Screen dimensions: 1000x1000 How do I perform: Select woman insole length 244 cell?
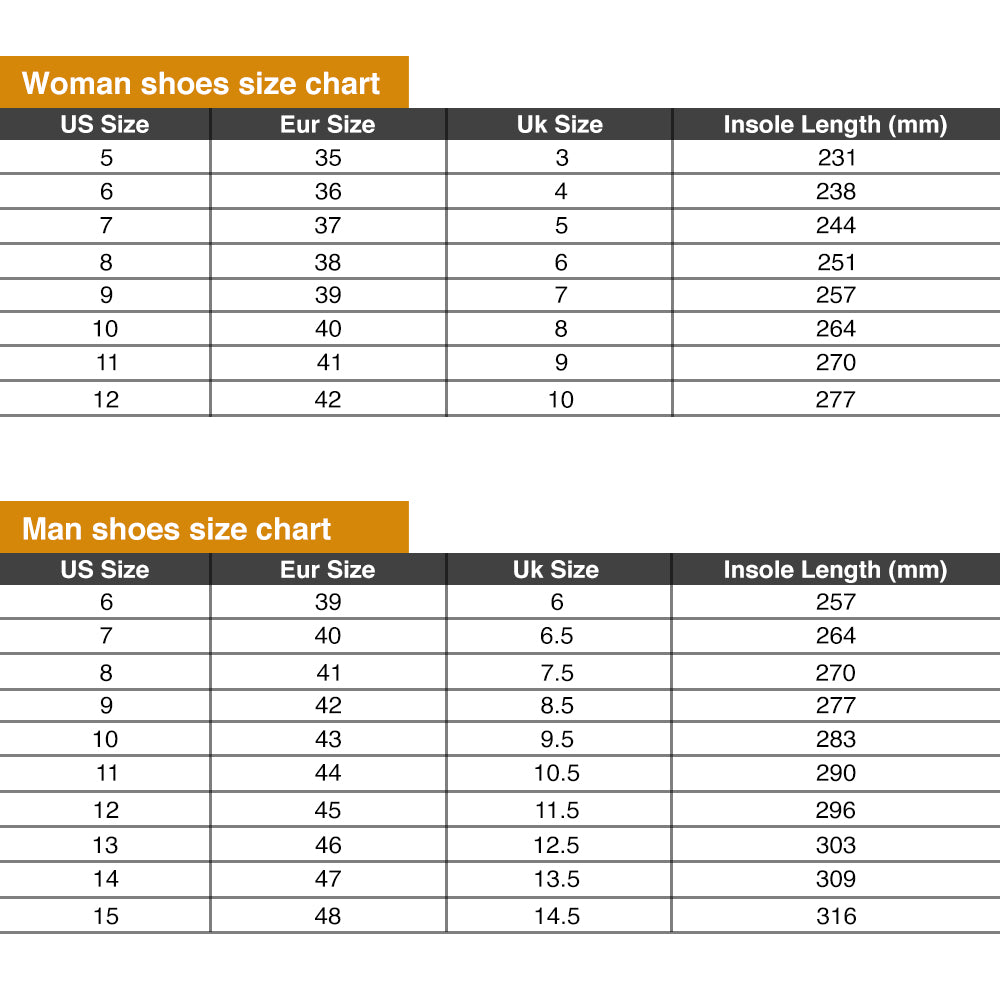pyautogui.click(x=836, y=225)
